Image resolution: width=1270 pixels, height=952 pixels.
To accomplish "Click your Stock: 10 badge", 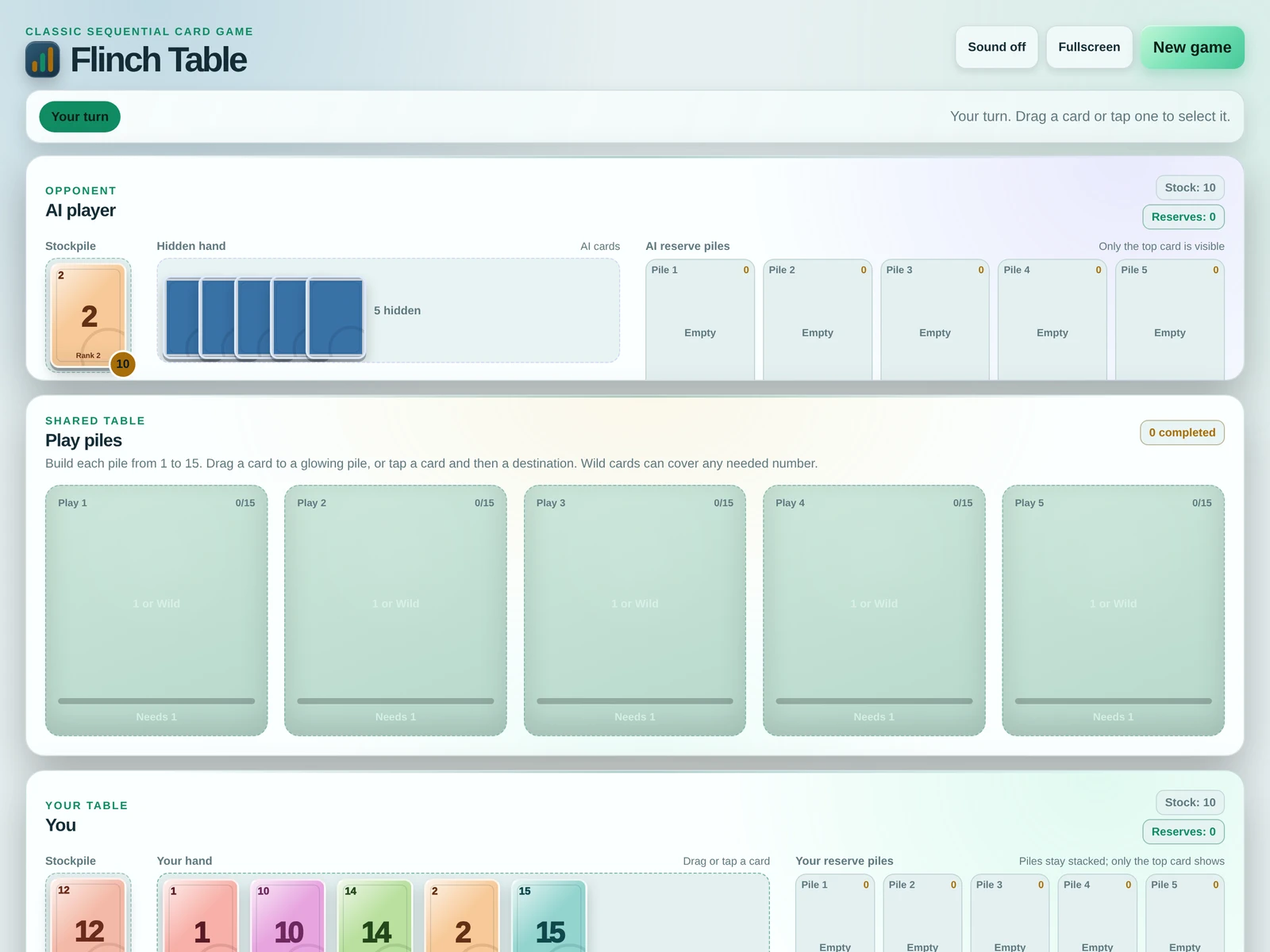I will point(1190,802).
